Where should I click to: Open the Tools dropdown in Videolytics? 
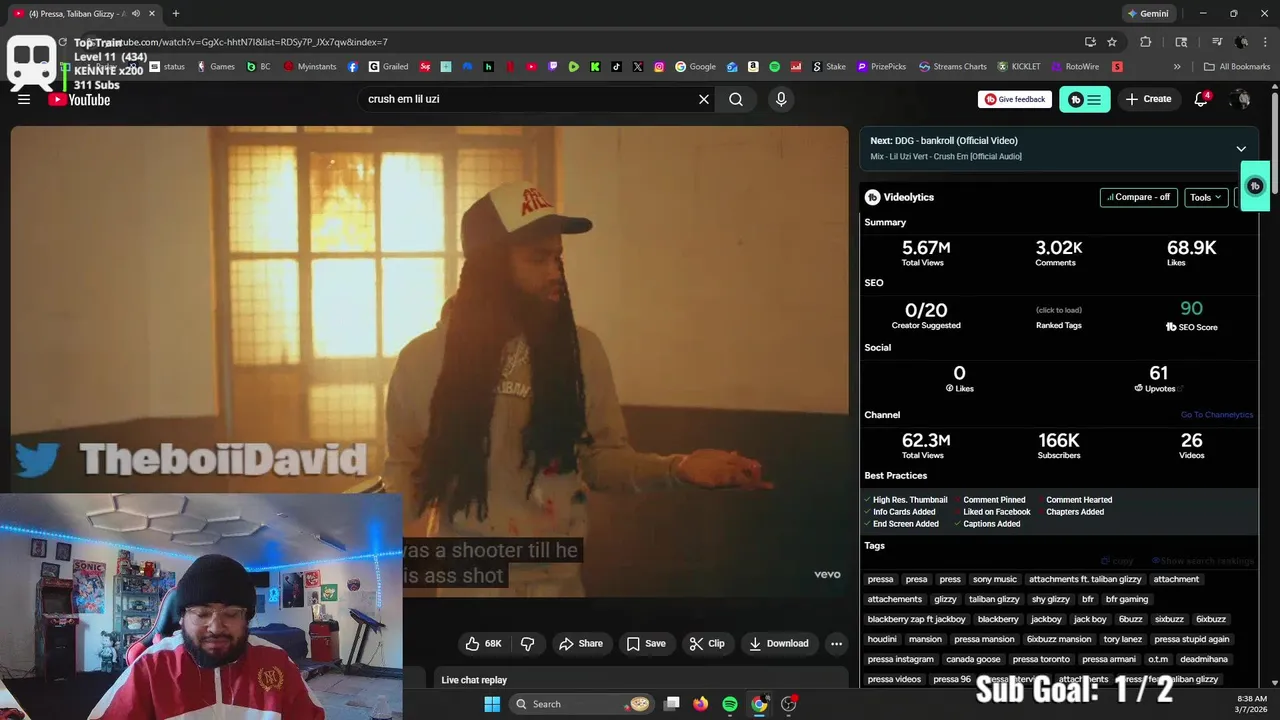1206,197
